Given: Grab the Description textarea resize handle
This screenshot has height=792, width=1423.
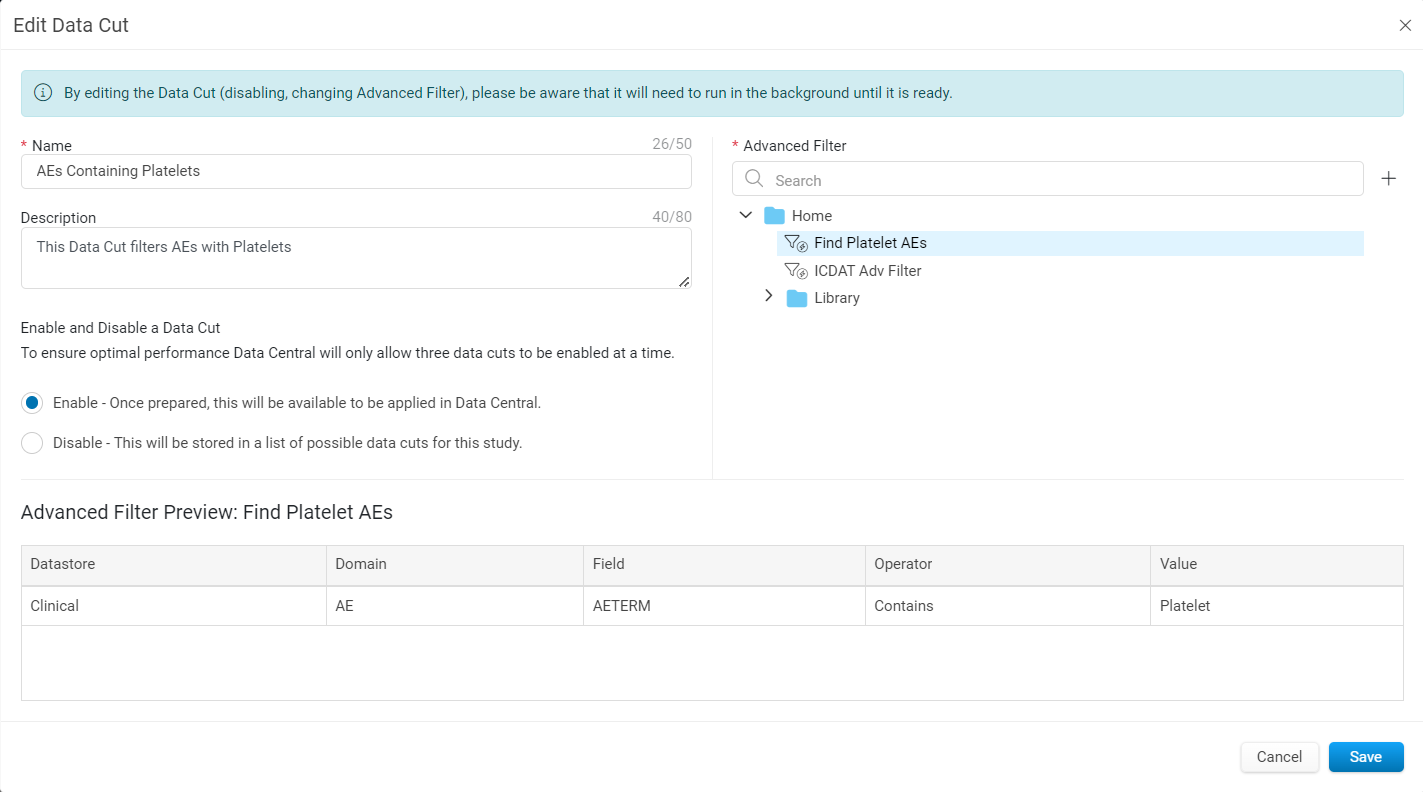Looking at the screenshot, I should tap(684, 282).
